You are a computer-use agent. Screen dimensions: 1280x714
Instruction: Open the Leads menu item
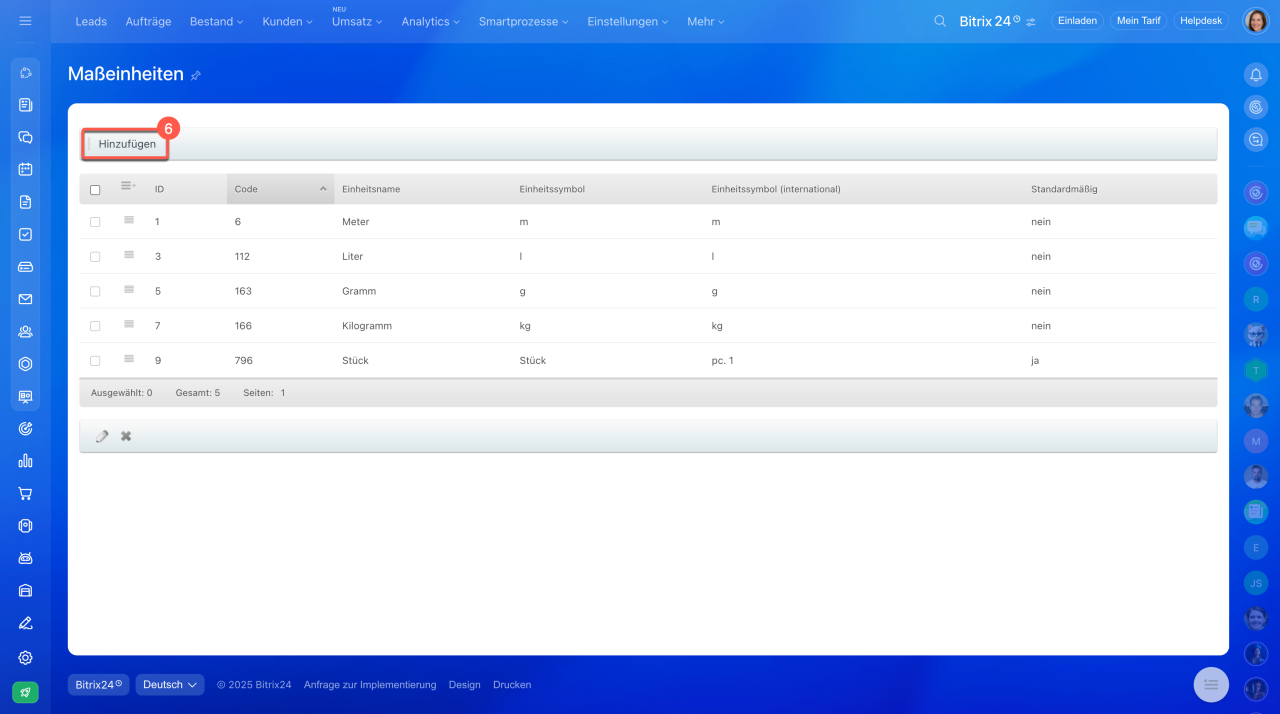point(91,21)
